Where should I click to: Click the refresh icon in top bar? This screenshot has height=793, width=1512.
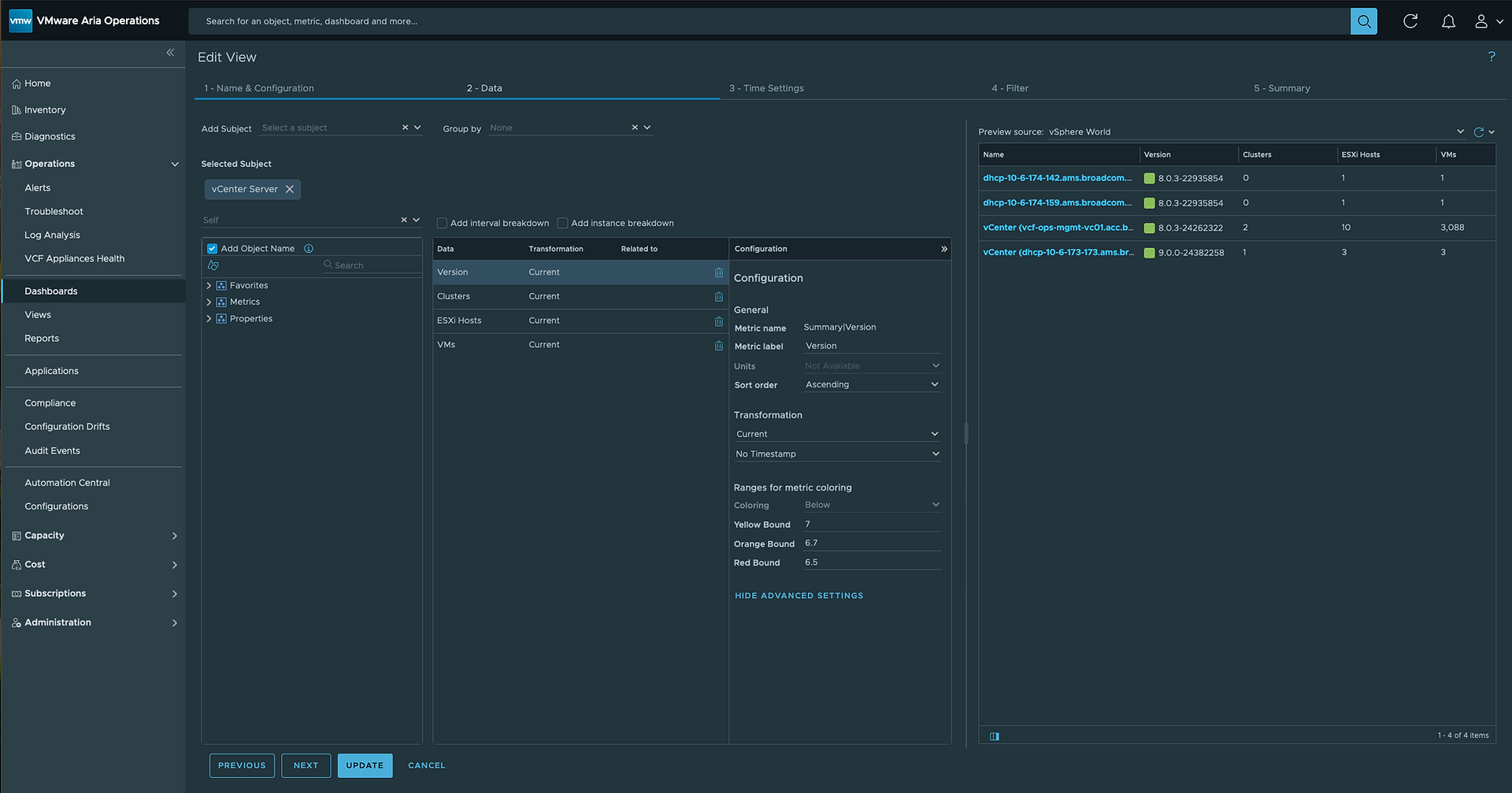(x=1410, y=21)
